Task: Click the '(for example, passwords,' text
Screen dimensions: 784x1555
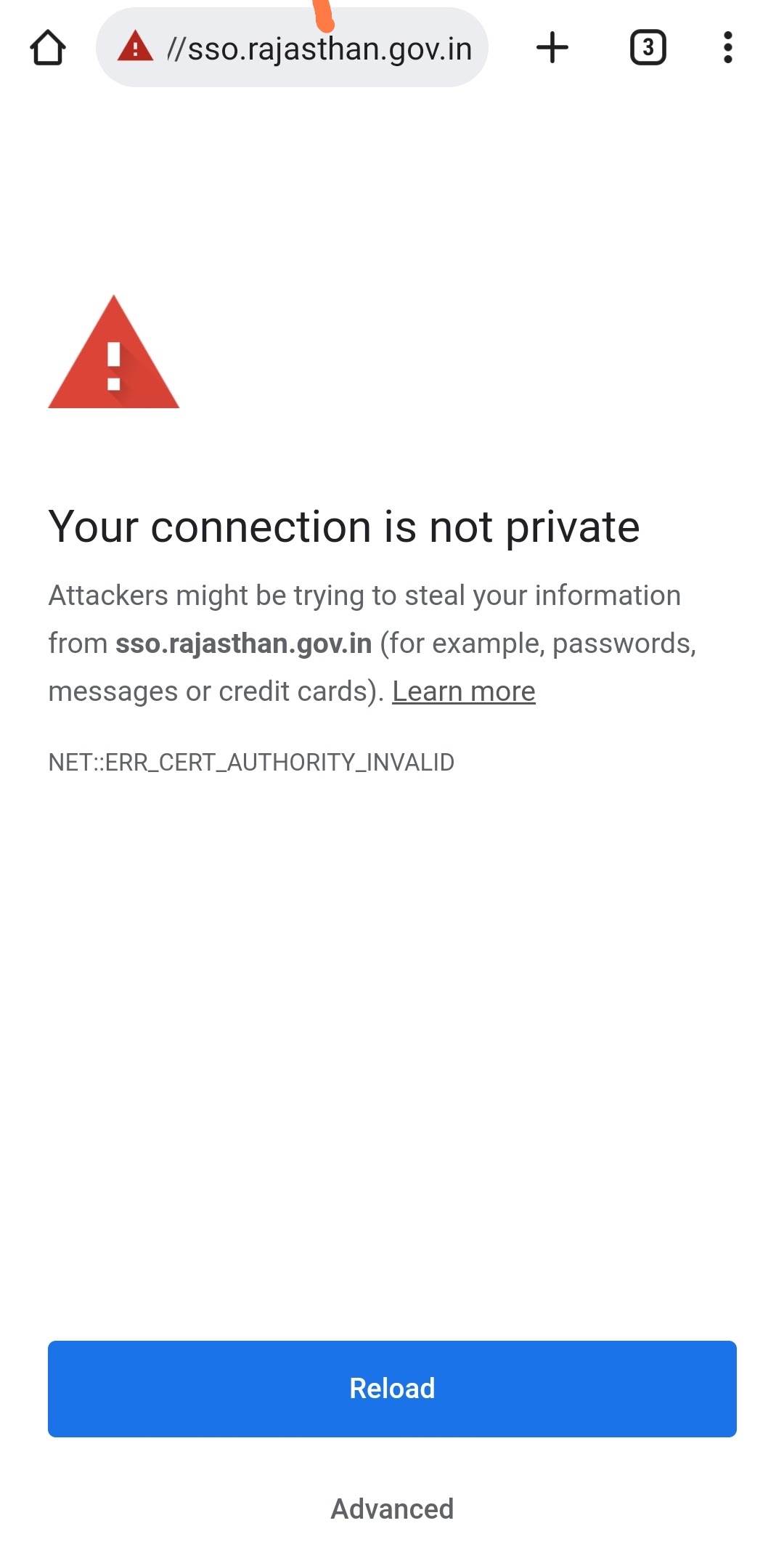Action: pyautogui.click(x=538, y=644)
